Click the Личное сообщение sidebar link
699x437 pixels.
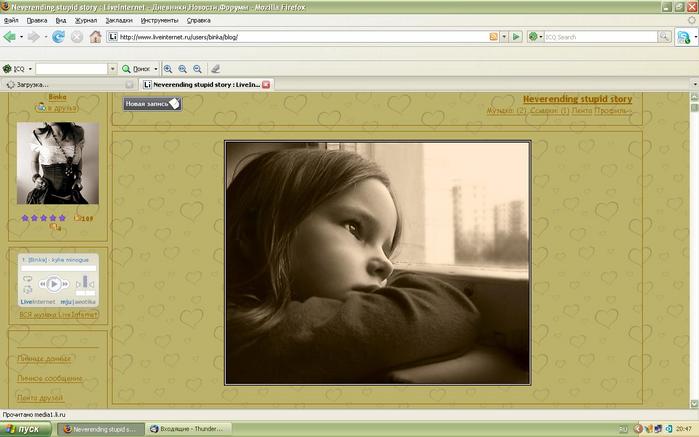click(50, 378)
